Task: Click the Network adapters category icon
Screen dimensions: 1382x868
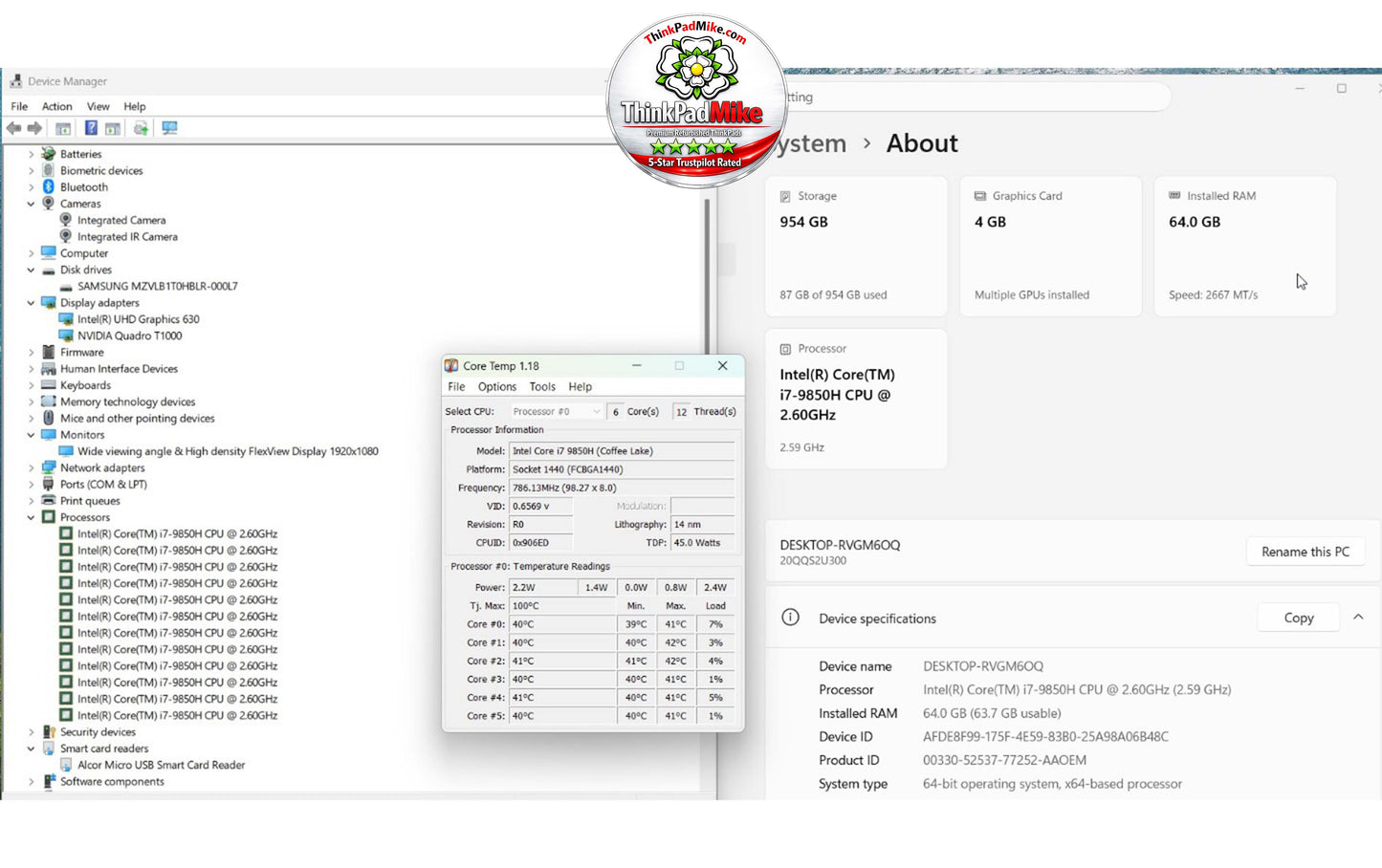Action: point(49,467)
